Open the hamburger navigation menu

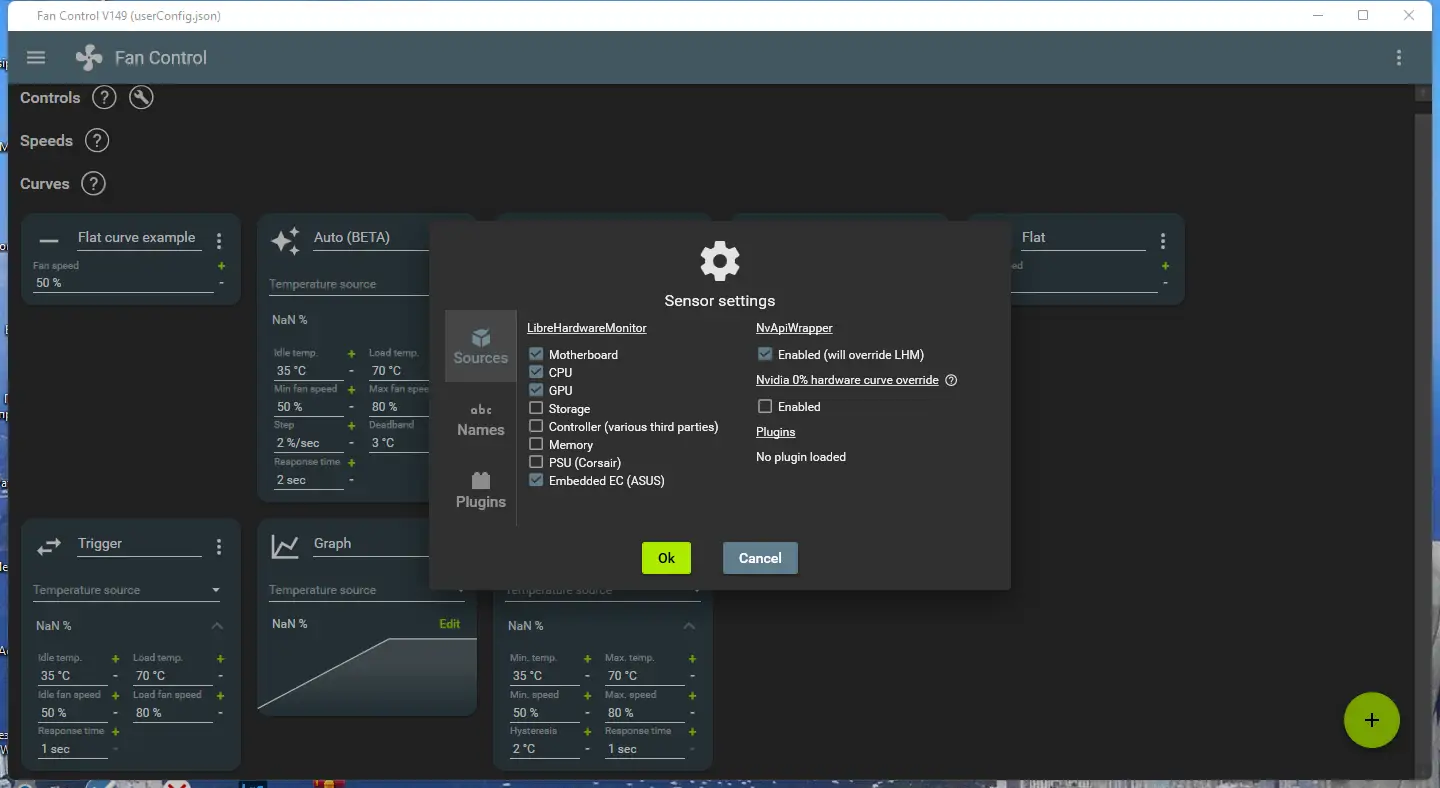tap(36, 57)
